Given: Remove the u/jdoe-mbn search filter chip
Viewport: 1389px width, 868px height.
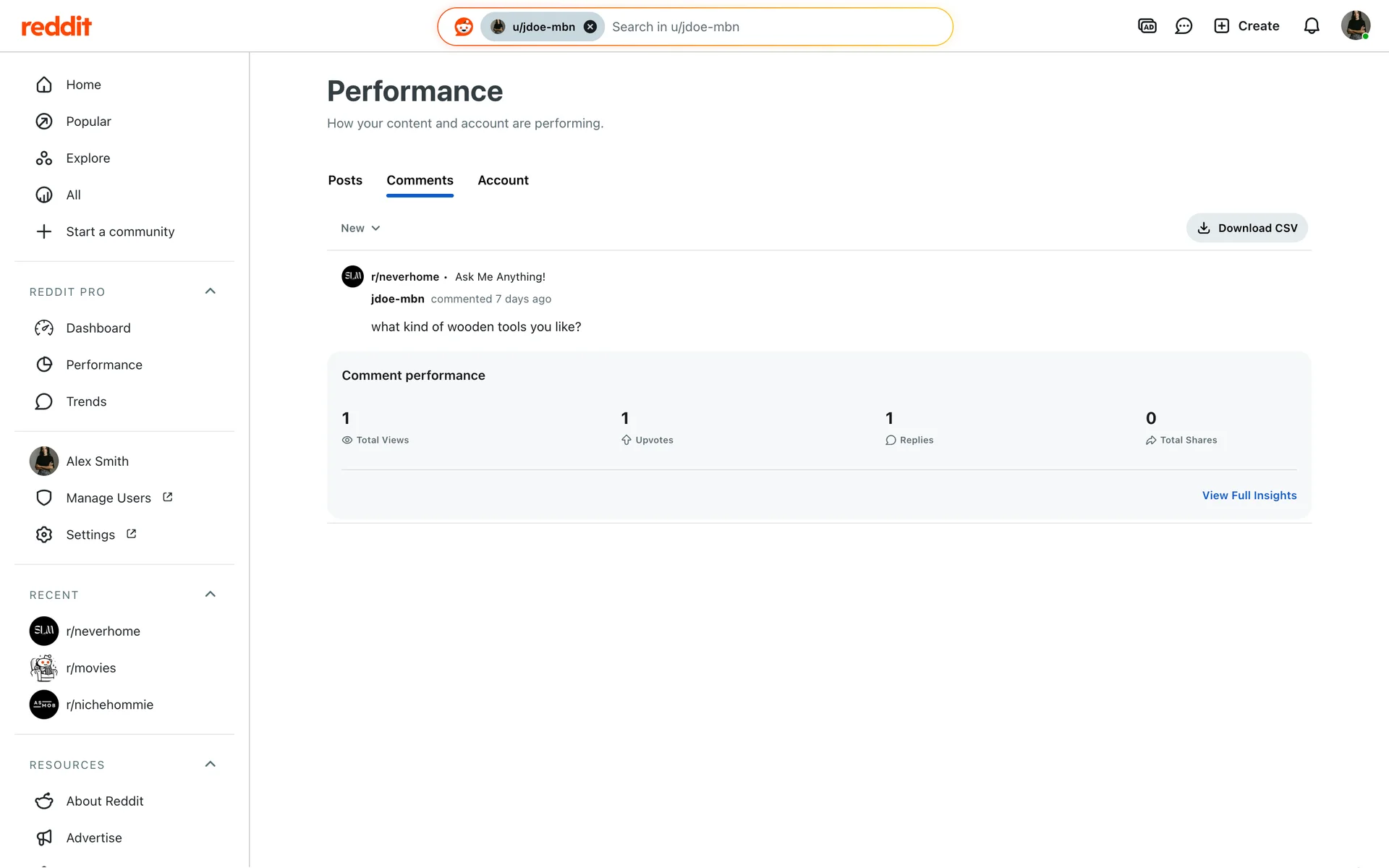Looking at the screenshot, I should tap(590, 27).
